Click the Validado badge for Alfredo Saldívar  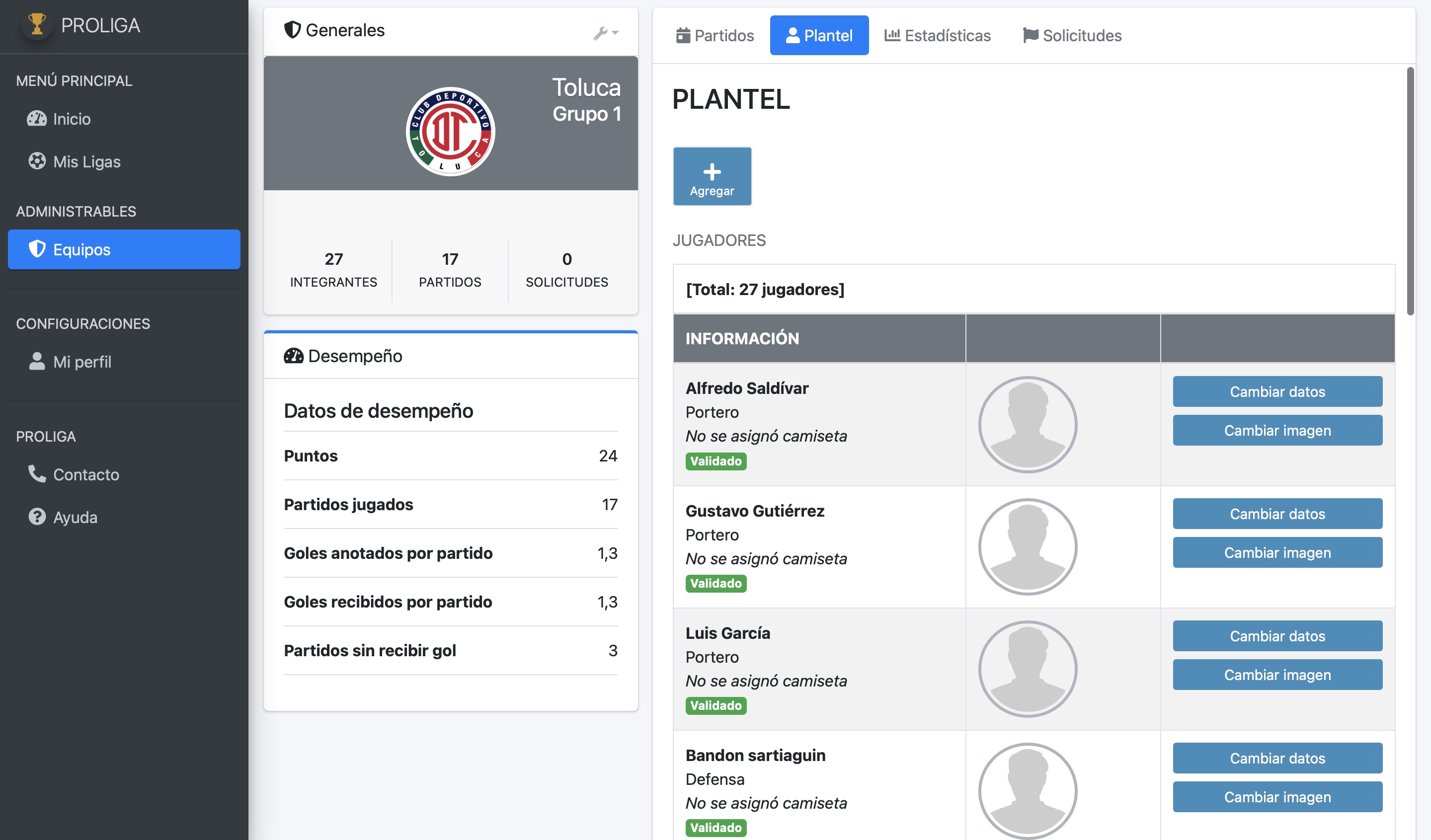[715, 461]
